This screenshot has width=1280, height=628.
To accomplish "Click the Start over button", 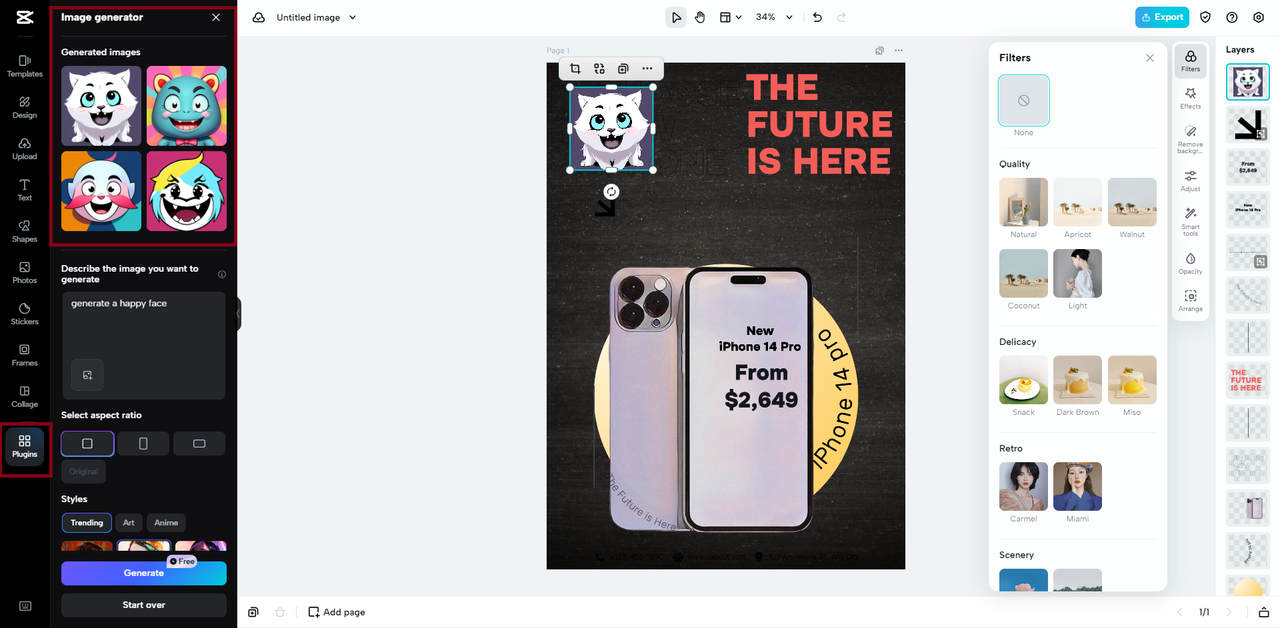I will click(x=144, y=605).
